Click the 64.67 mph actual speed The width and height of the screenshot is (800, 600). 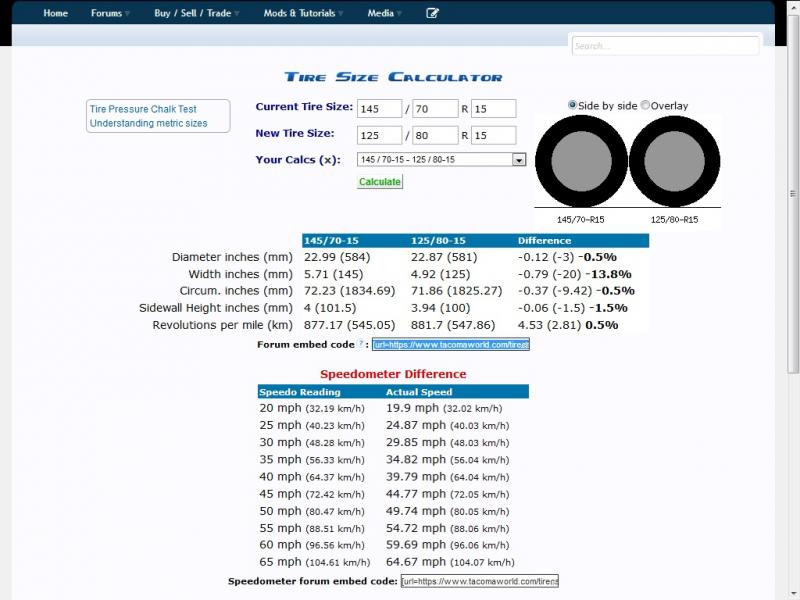click(450, 562)
